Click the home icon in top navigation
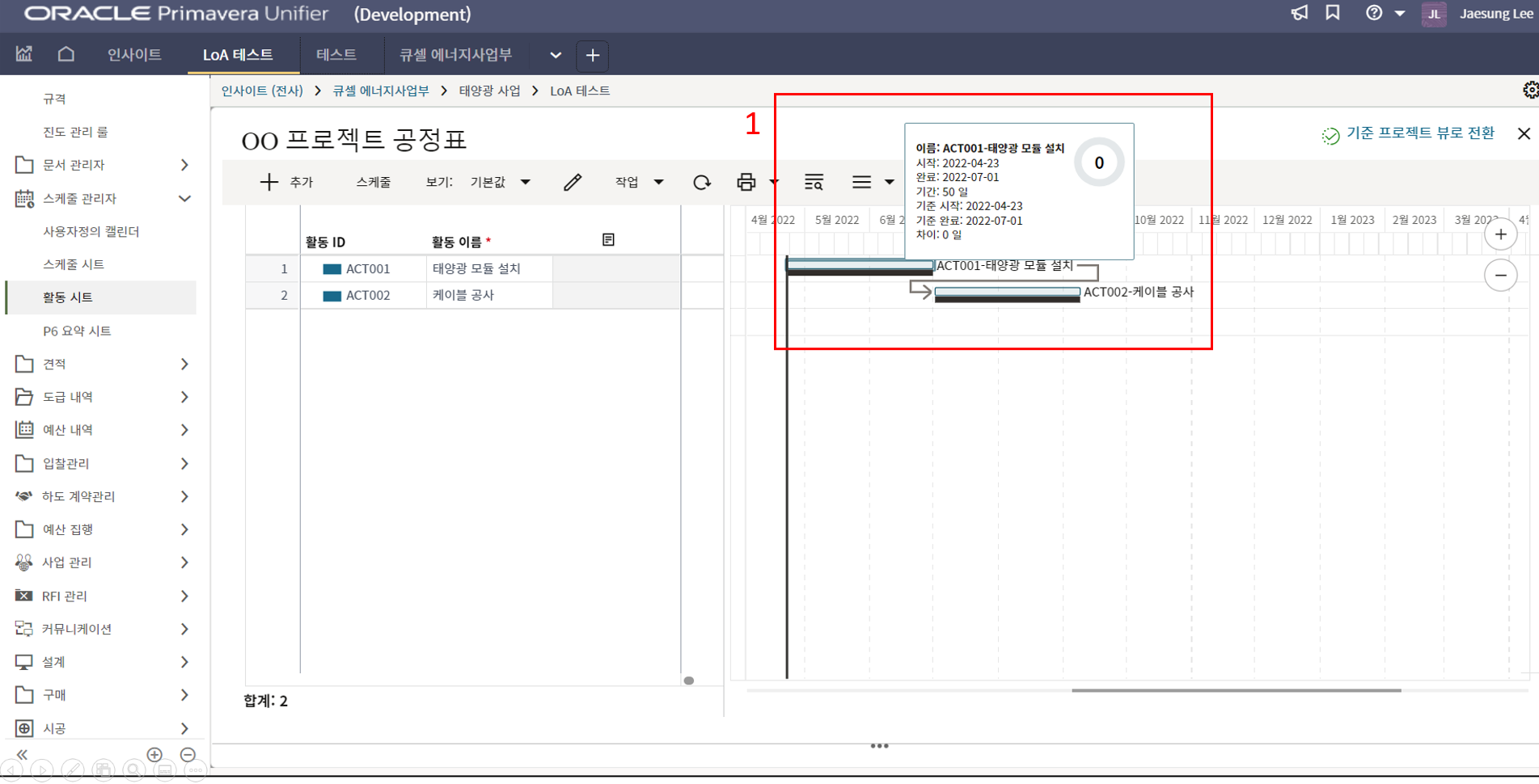Viewport: 1539px width, 784px height. [x=66, y=54]
